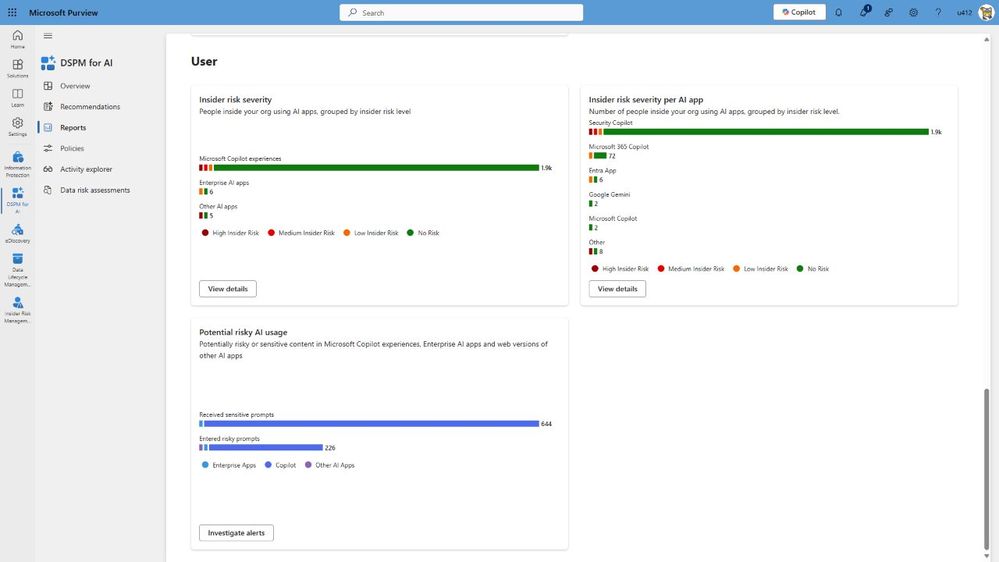Click the connections icon left of the settings gear

tap(888, 12)
